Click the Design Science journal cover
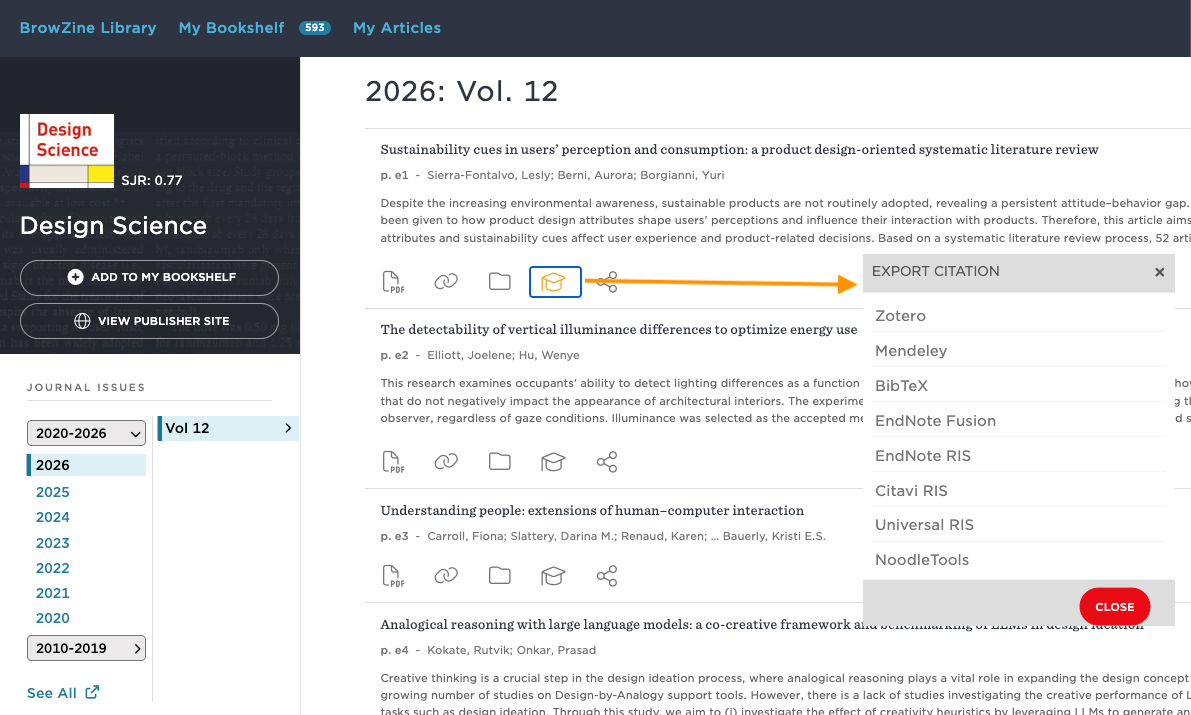1191x715 pixels. coord(67,150)
